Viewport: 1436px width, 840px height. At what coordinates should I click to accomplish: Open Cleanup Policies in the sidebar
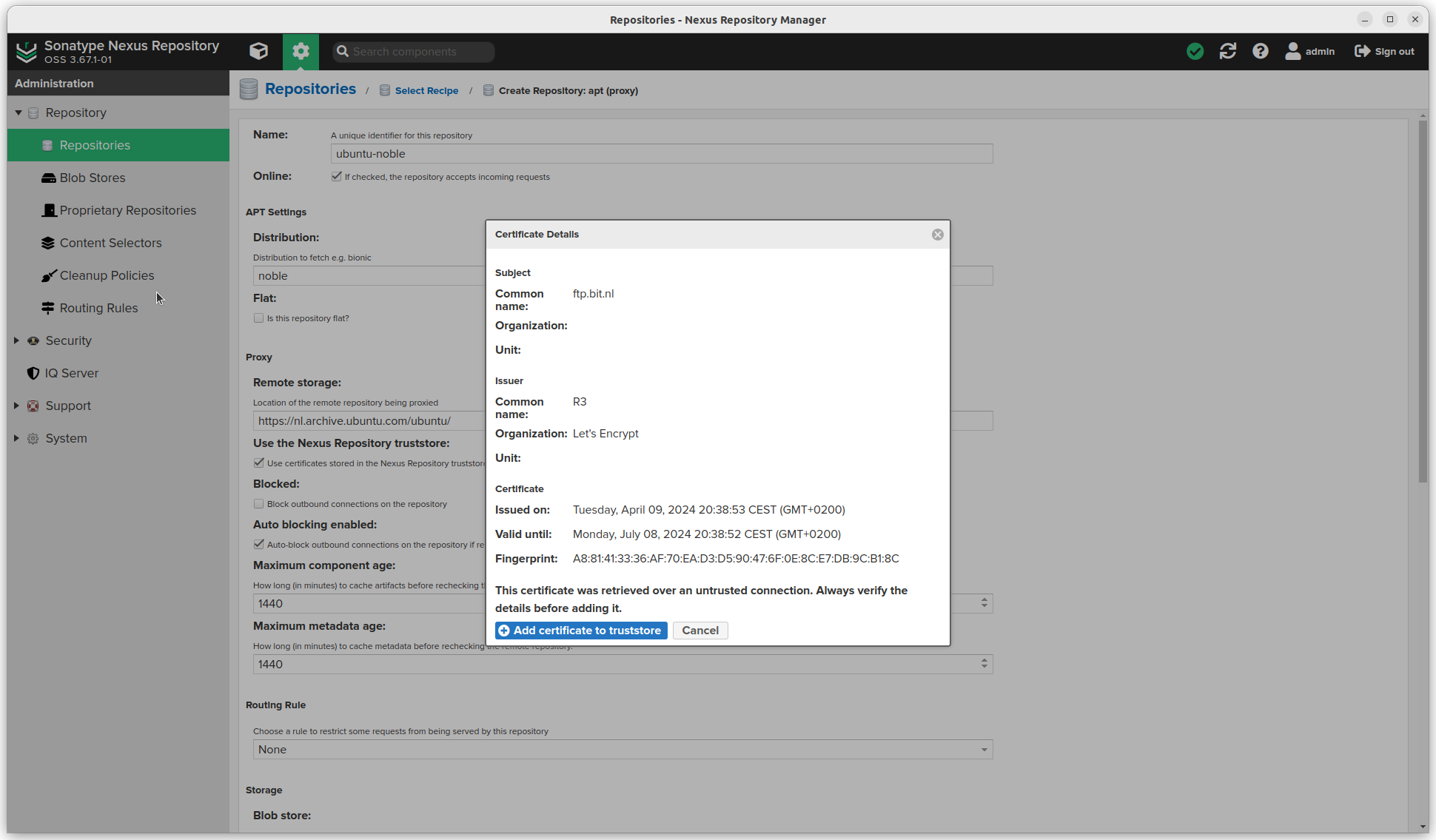coord(118,275)
